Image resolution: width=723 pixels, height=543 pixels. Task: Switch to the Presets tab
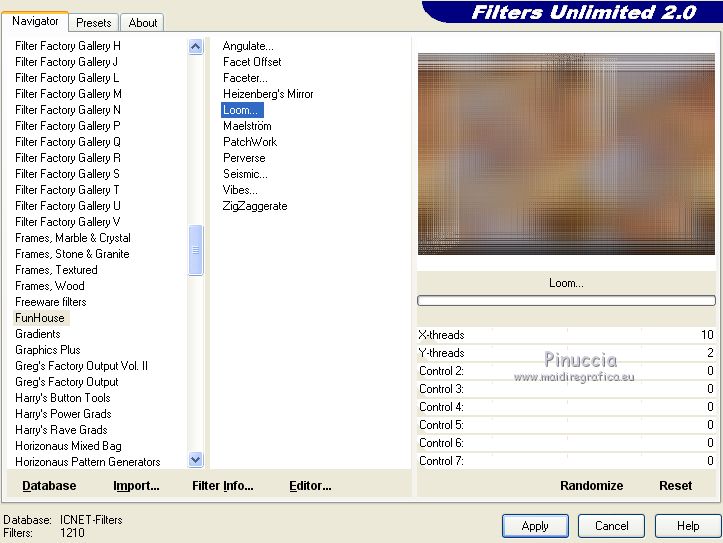tap(94, 23)
